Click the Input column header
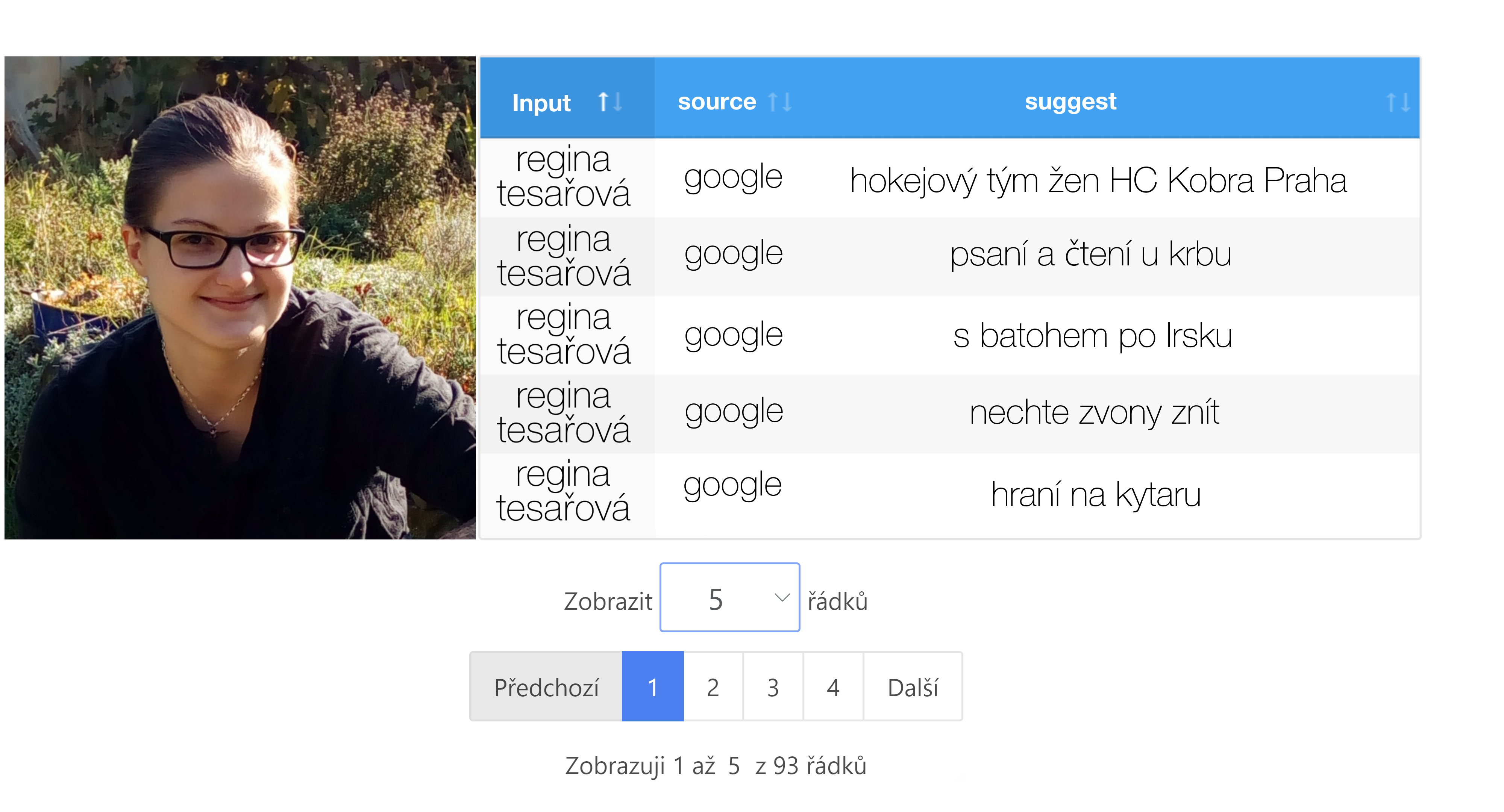Image resolution: width=1504 pixels, height=812 pixels. pos(541,103)
